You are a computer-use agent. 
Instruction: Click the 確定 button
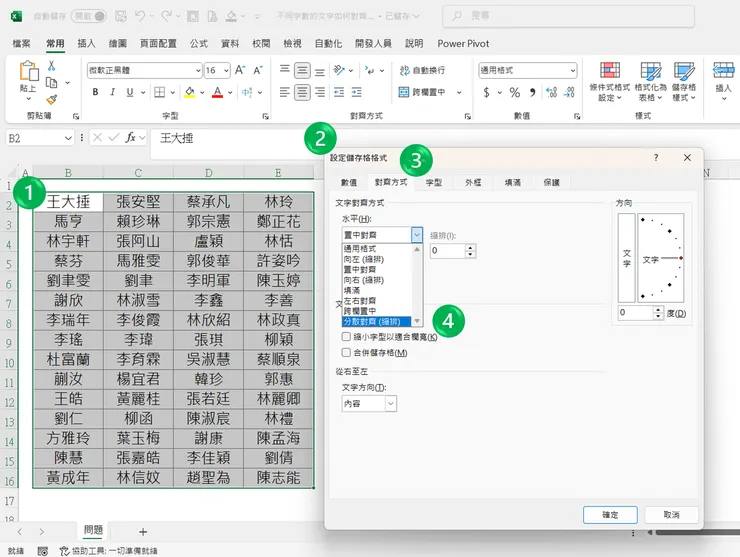pyautogui.click(x=610, y=514)
